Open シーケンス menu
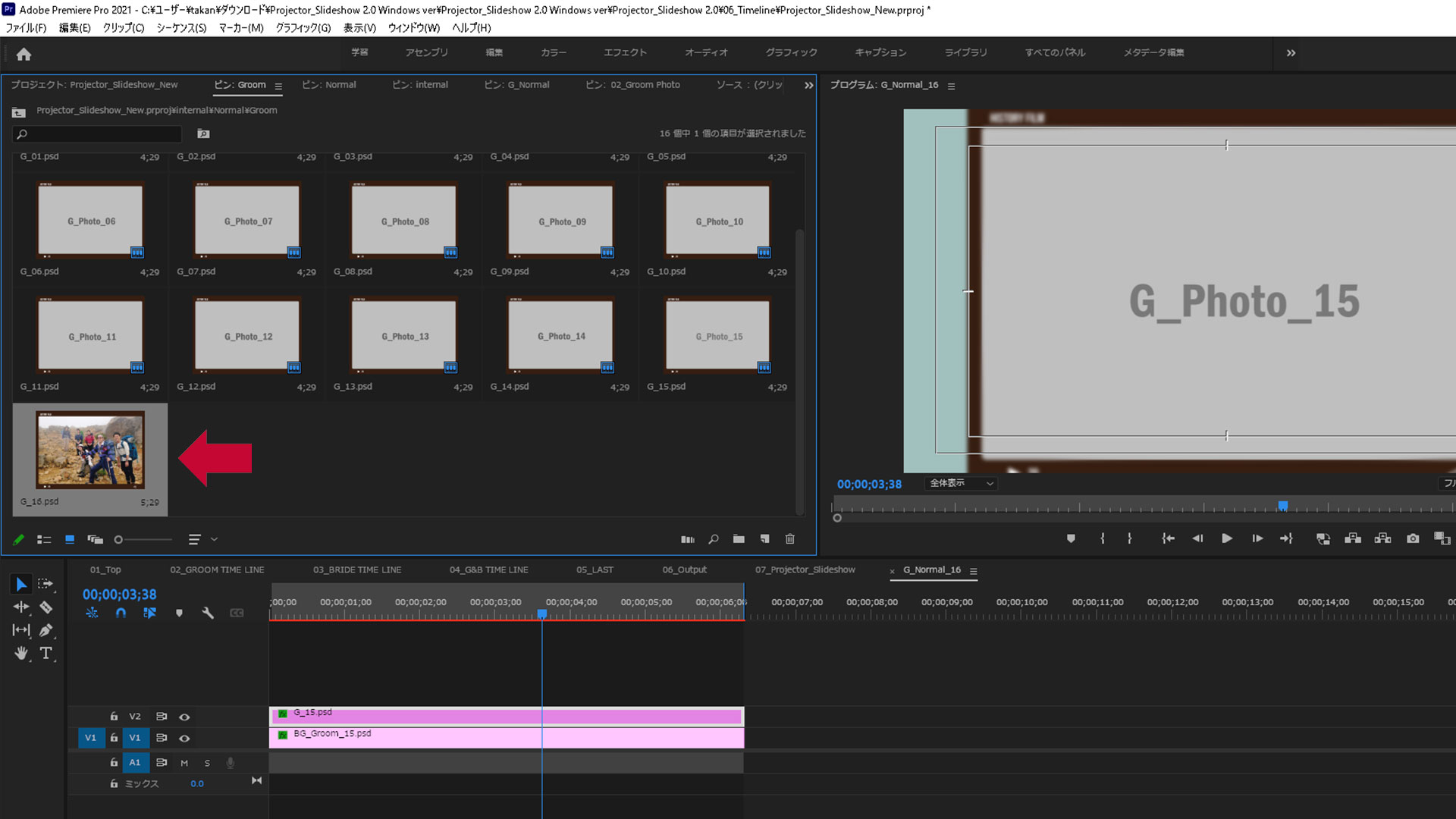Screen dimensions: 1456x819 click(181, 27)
